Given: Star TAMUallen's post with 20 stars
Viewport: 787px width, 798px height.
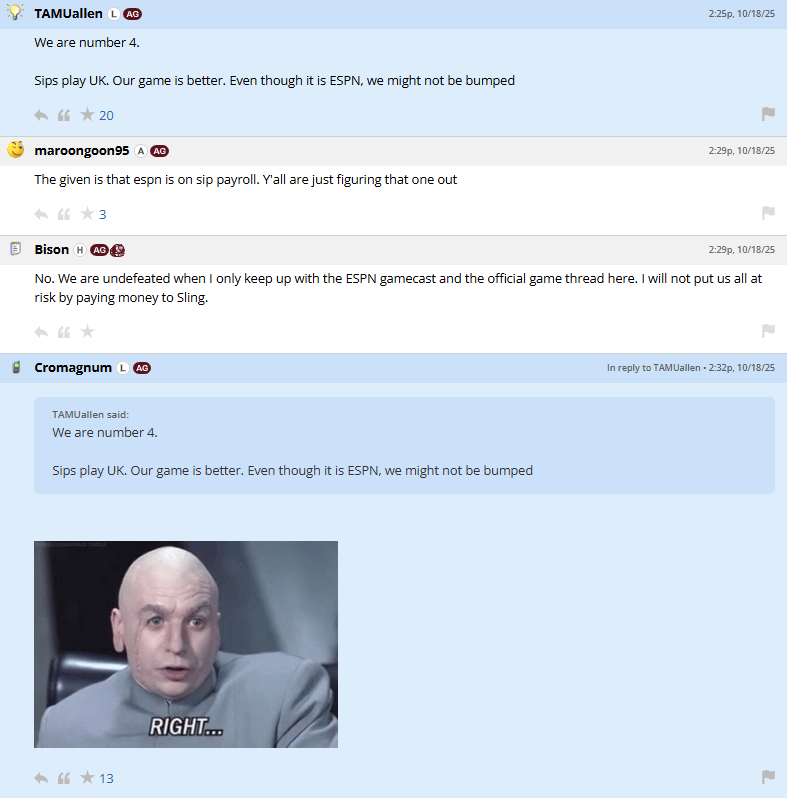Looking at the screenshot, I should pos(88,115).
